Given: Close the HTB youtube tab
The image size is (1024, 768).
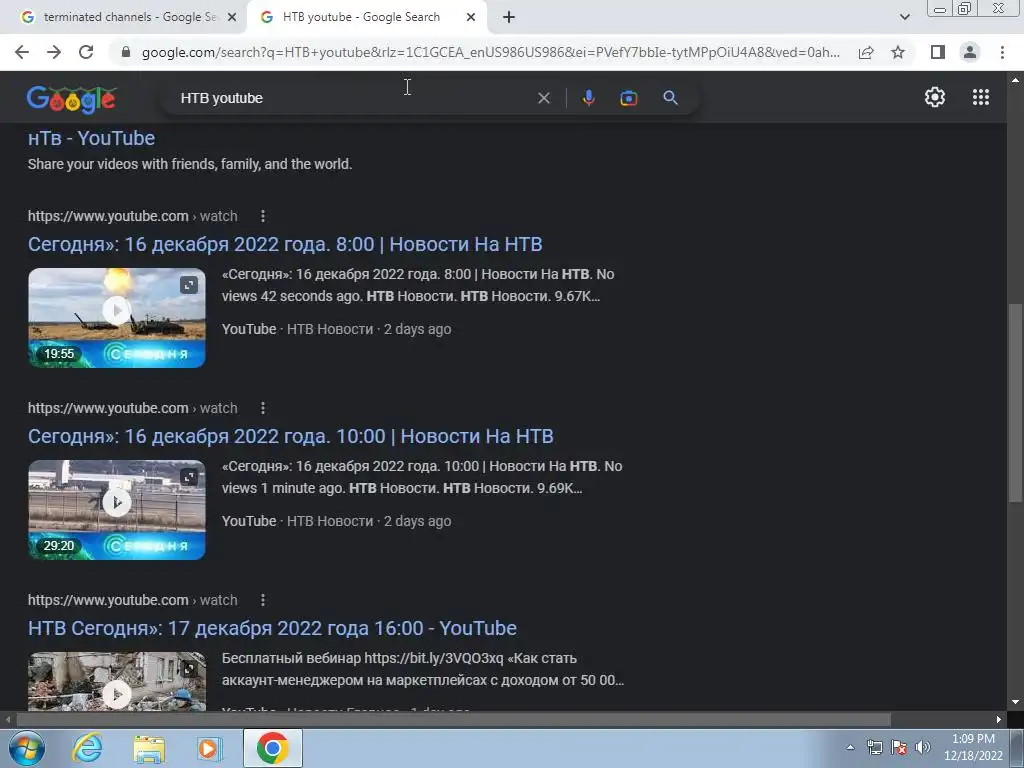Looking at the screenshot, I should pyautogui.click(x=471, y=18).
